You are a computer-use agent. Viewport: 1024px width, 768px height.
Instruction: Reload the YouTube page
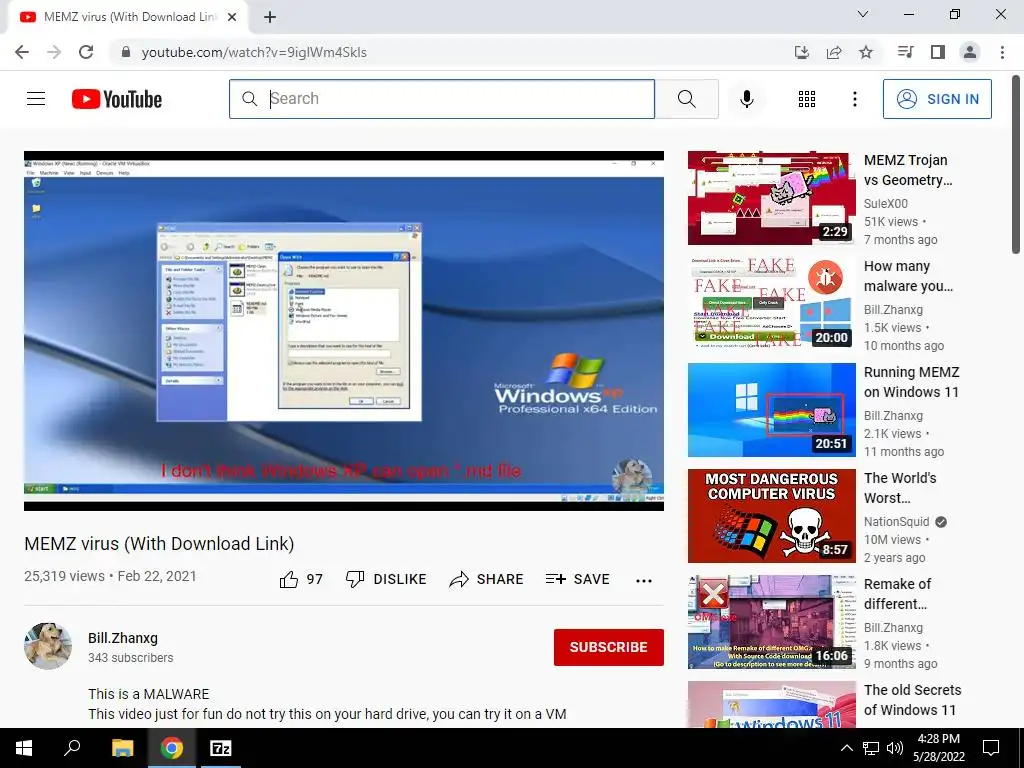tap(86, 52)
